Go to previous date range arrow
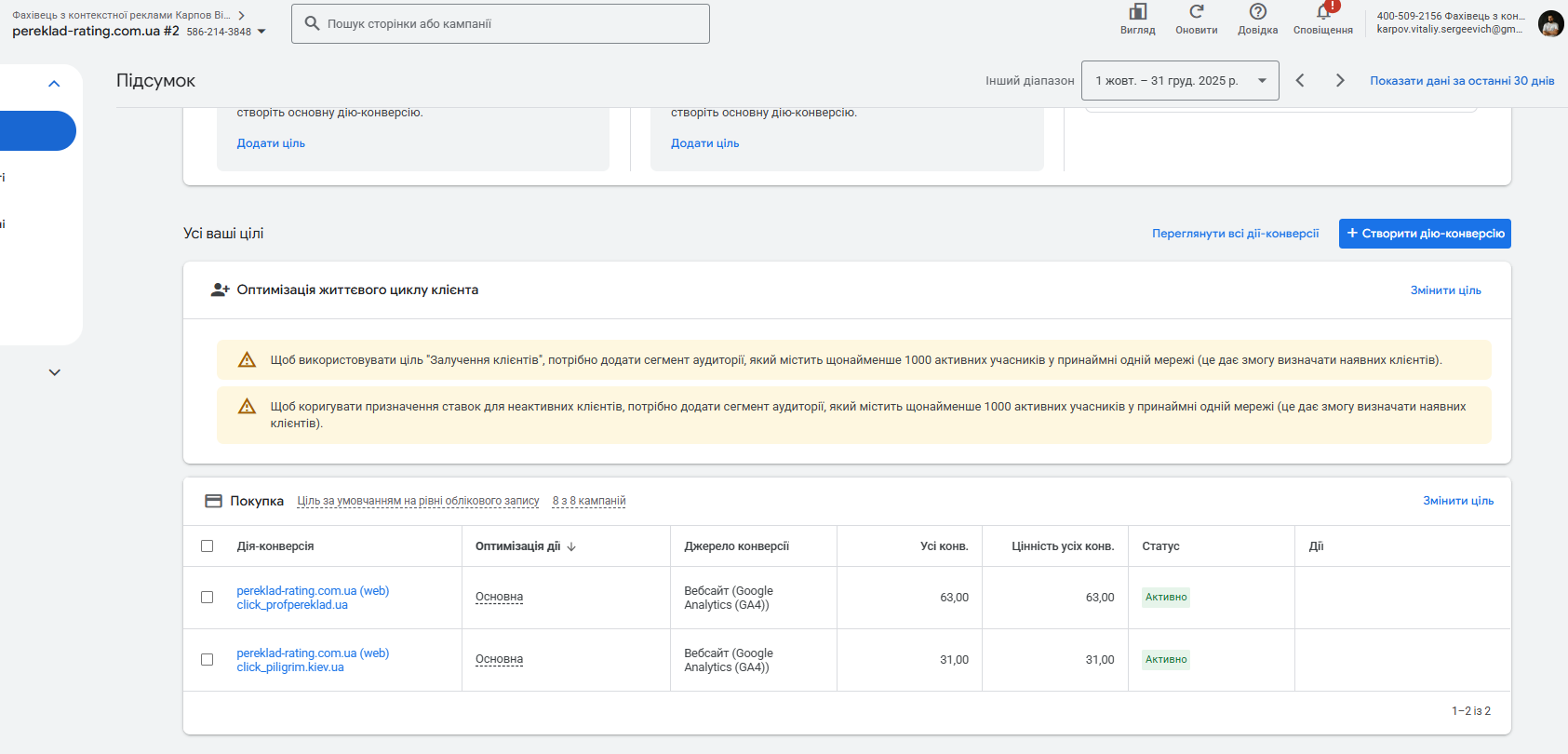This screenshot has width=1568, height=754. 1300,81
